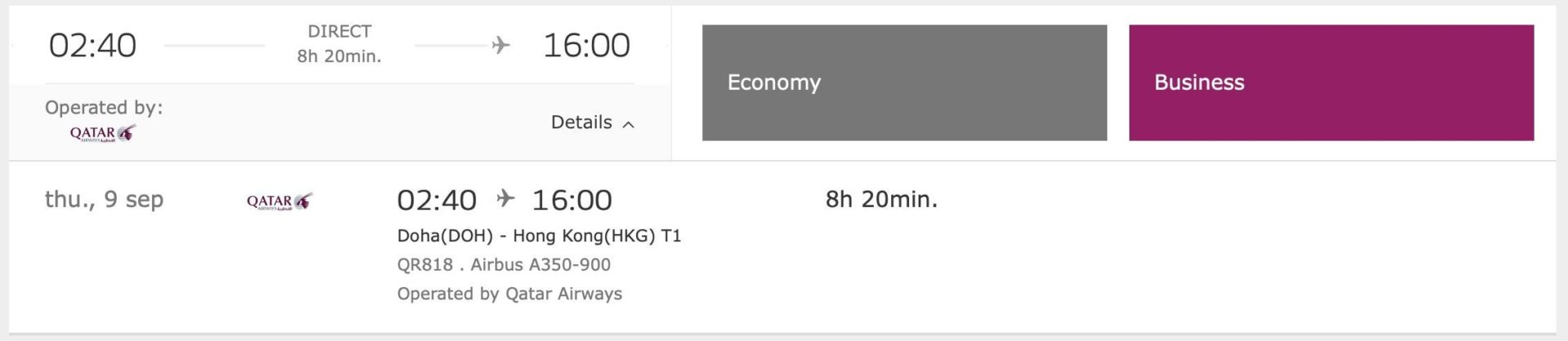Select the Business fare class
This screenshot has width=1568, height=341.
click(1331, 82)
